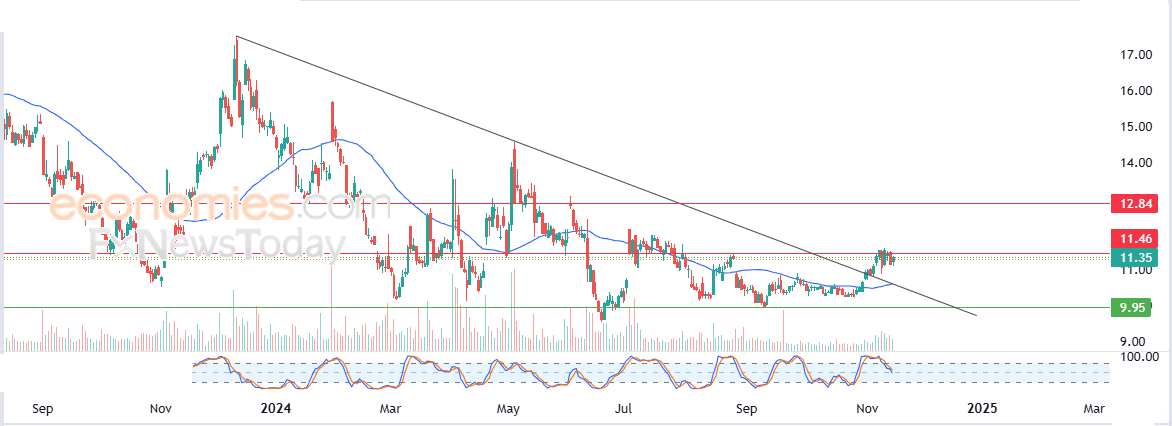Click the 9.00 price axis value

(1135, 342)
